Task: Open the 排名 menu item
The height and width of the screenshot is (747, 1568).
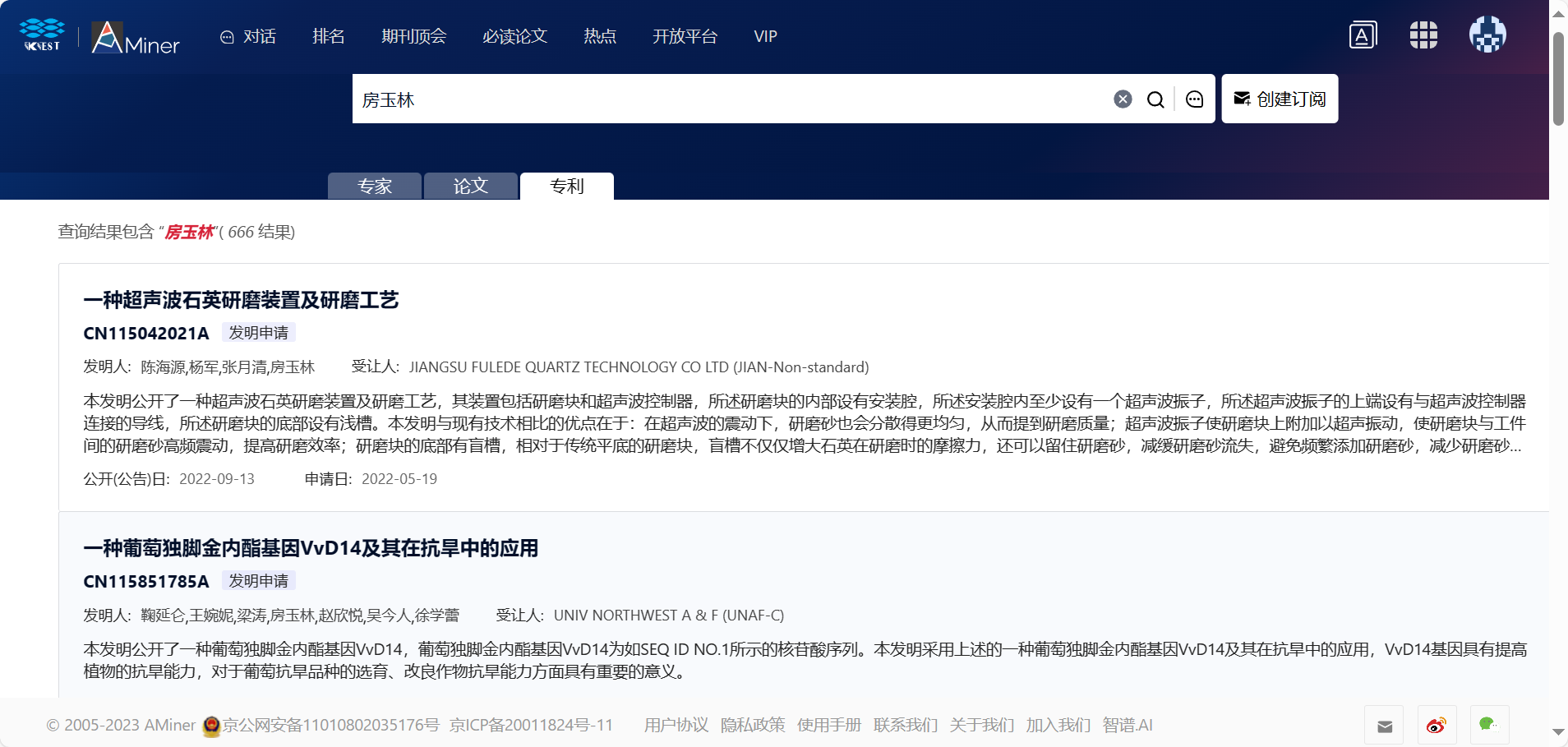Action: tap(329, 36)
